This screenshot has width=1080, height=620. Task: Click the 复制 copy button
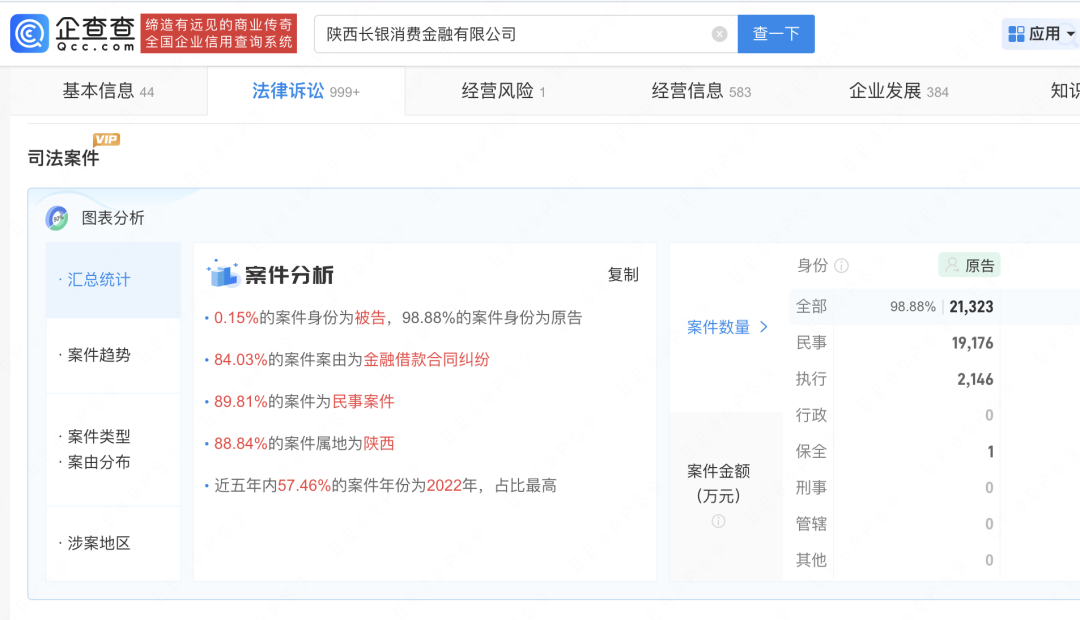tap(624, 274)
